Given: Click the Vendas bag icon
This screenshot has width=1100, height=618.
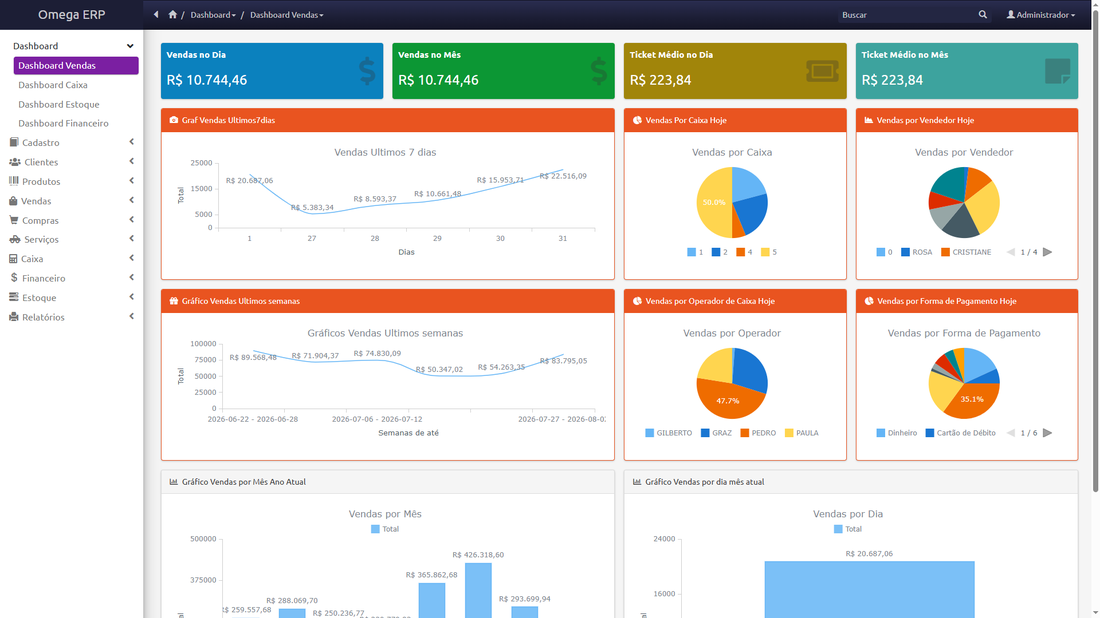Looking at the screenshot, I should coord(13,201).
